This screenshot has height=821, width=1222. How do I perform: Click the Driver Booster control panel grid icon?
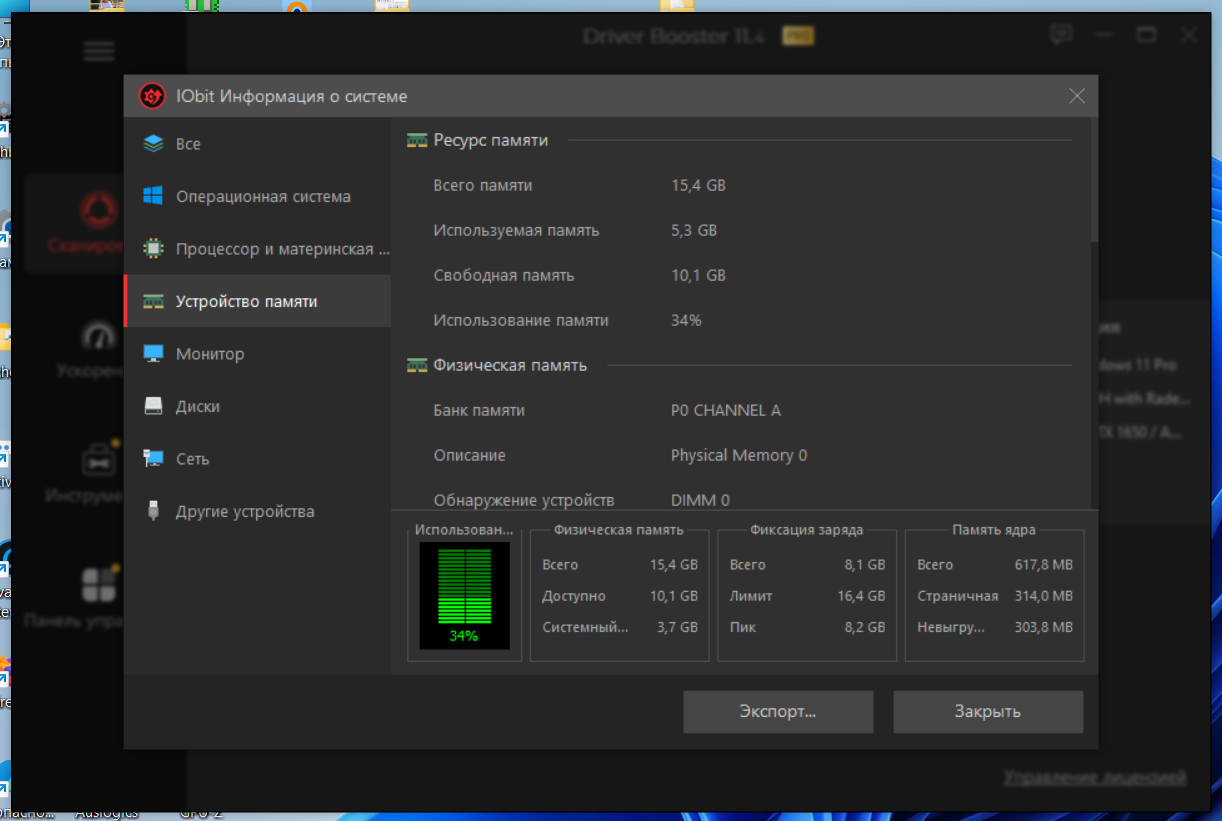99,585
